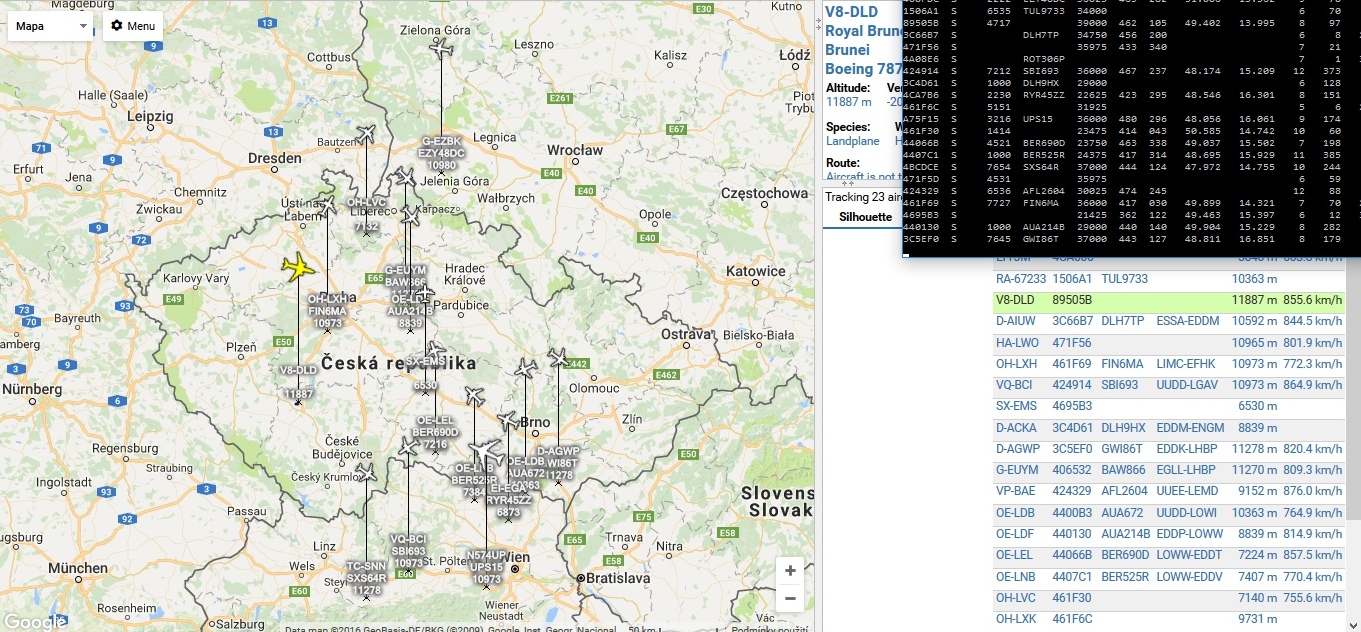Screen dimensions: 1361x632
Task: Click the N574UP UPS15 map label
Action: click(x=486, y=567)
